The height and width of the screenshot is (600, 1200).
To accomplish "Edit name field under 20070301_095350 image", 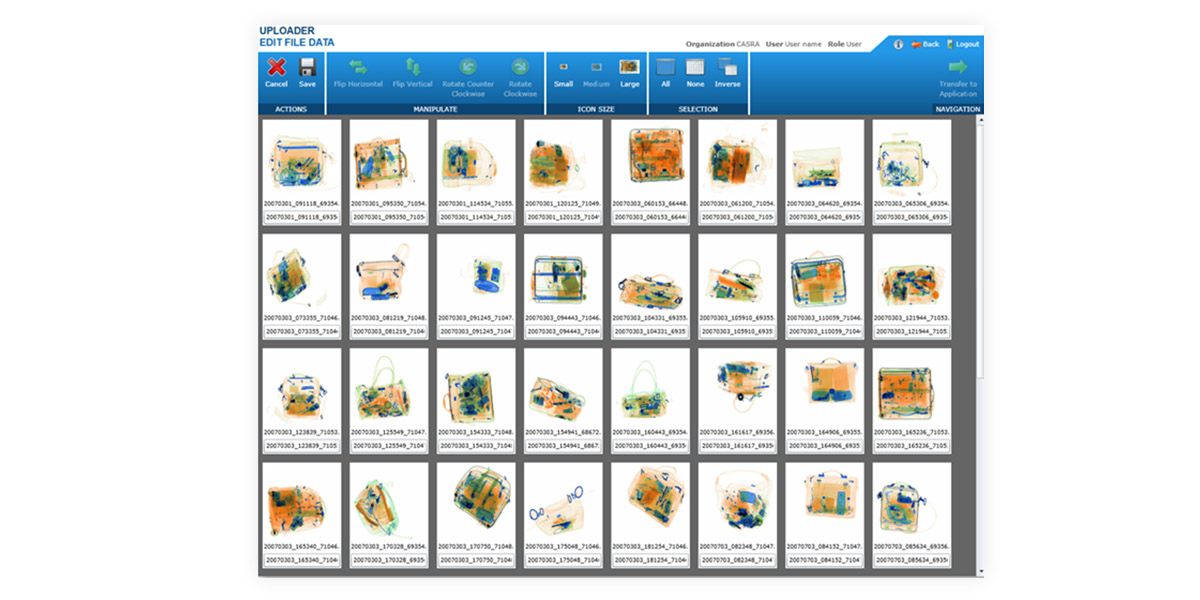I will click(x=389, y=217).
